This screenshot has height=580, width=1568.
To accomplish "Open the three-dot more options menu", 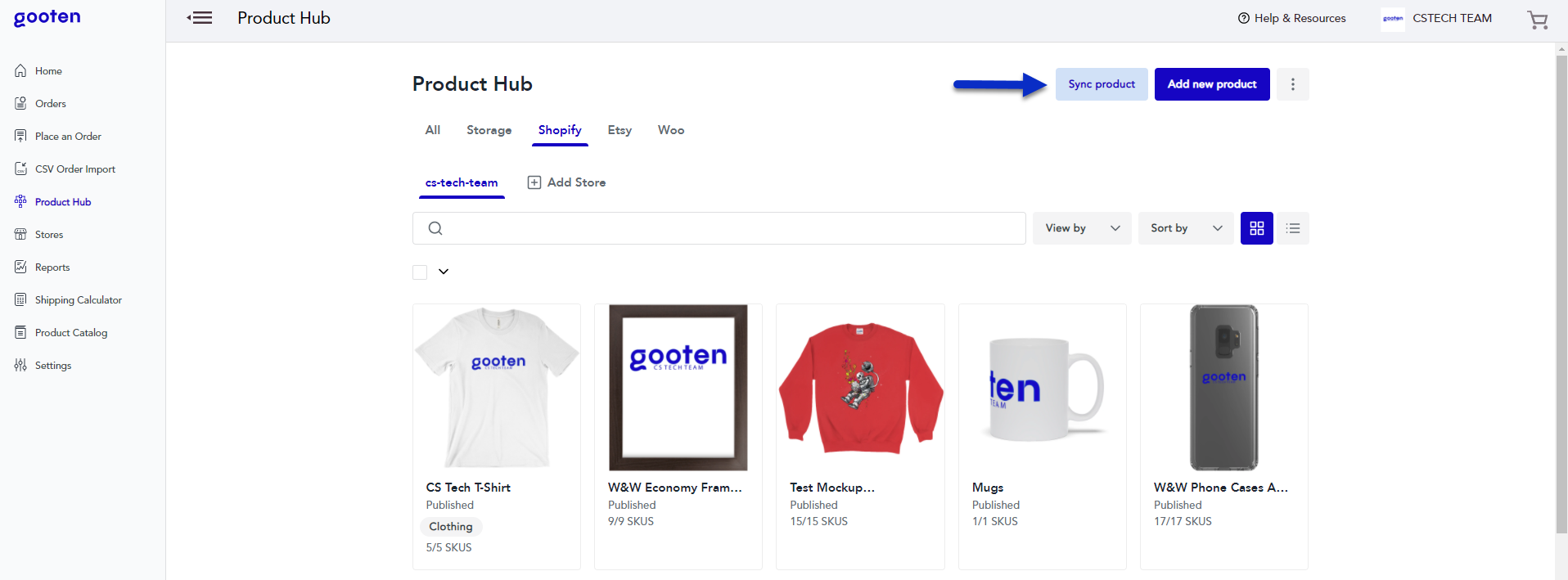I will coord(1293,84).
